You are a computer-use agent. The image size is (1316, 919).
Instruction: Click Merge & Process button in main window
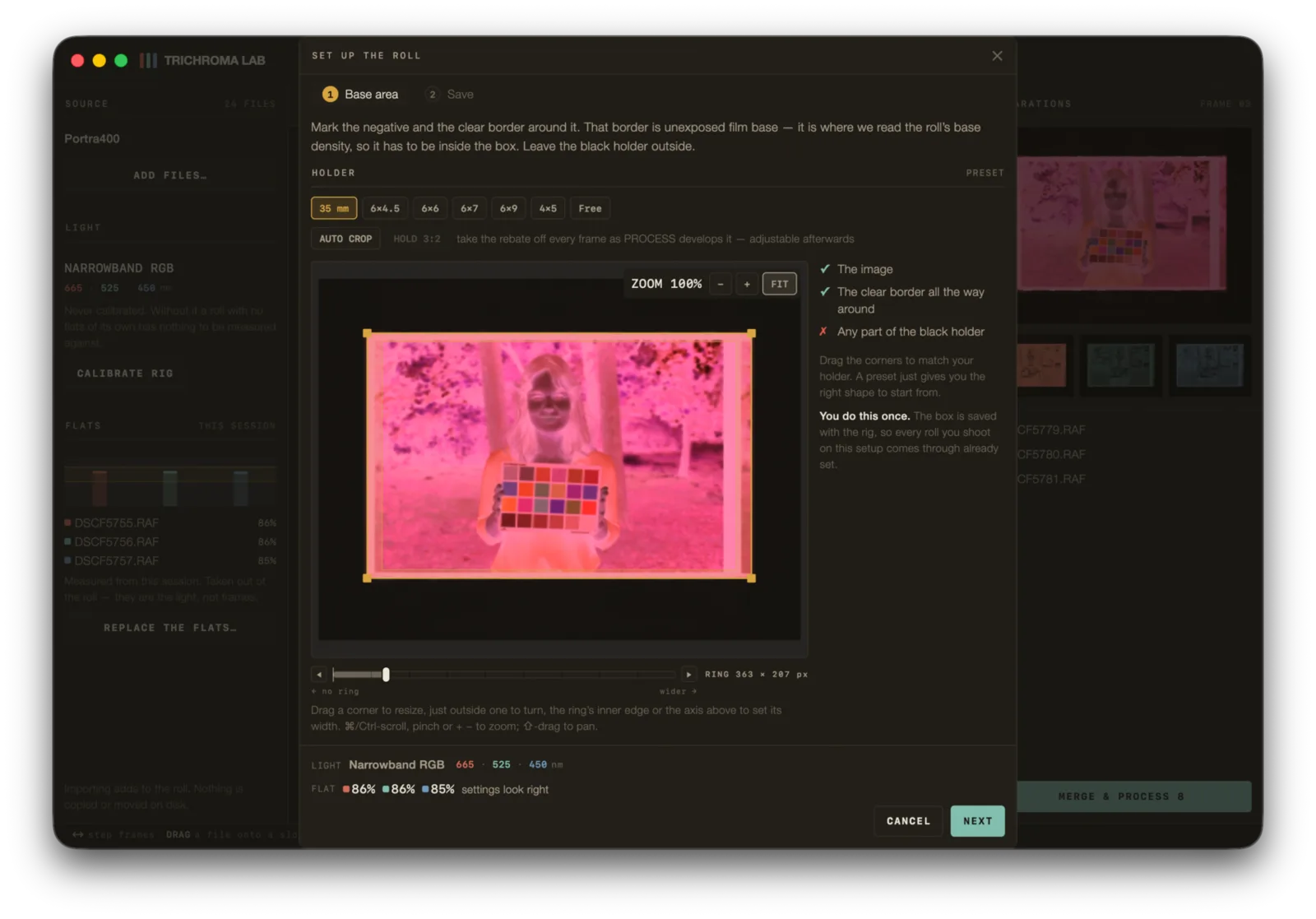[x=1133, y=796]
